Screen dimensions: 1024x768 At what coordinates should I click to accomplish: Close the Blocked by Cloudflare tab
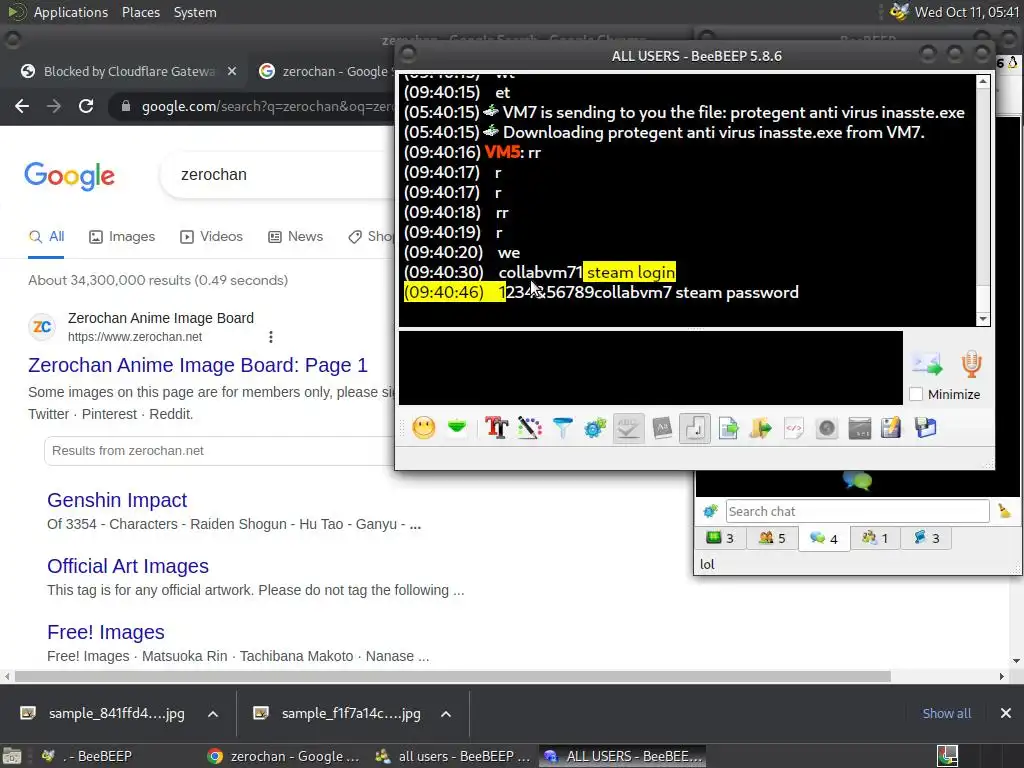pos(232,71)
